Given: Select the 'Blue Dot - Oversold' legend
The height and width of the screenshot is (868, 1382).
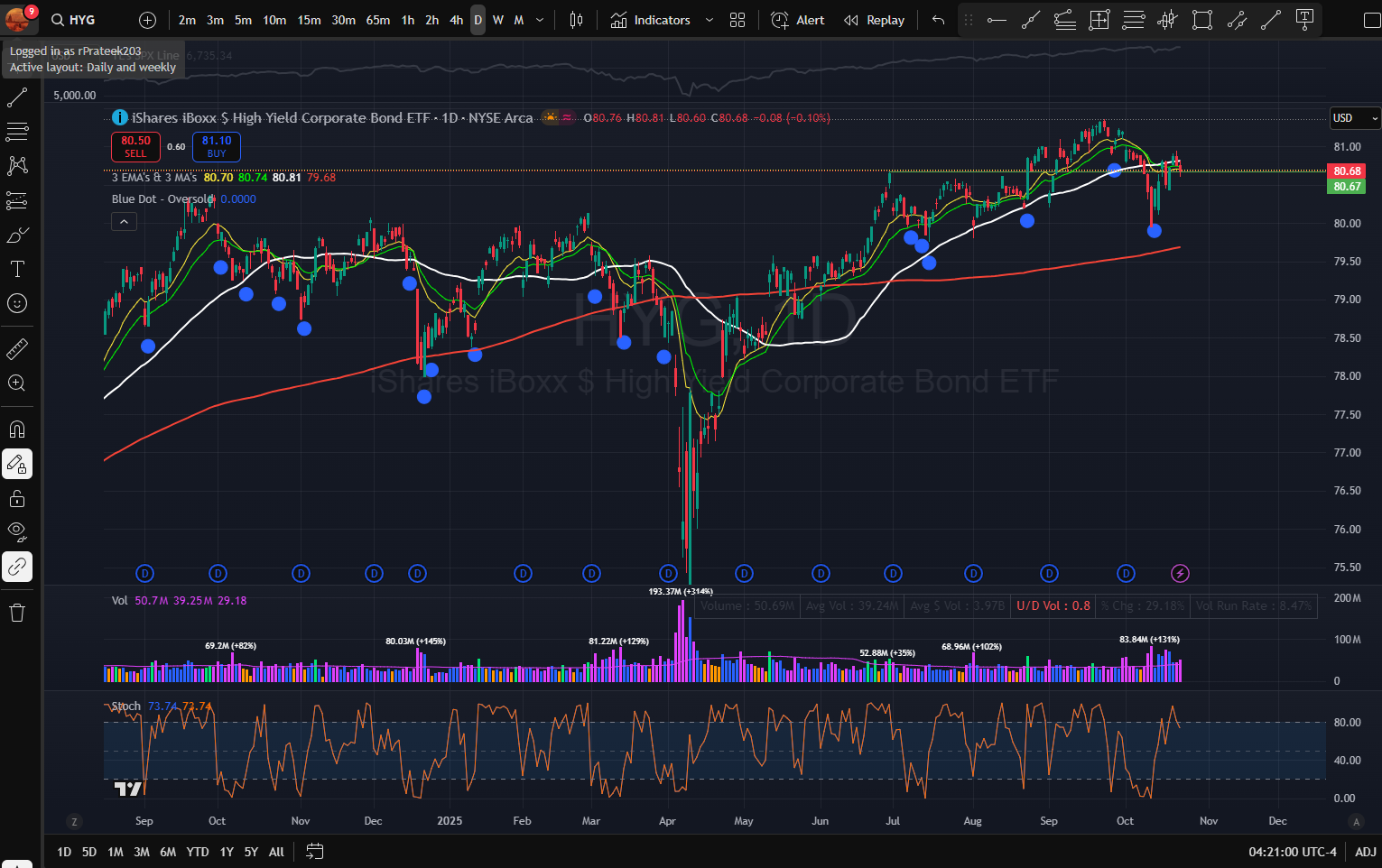Looking at the screenshot, I should [163, 199].
